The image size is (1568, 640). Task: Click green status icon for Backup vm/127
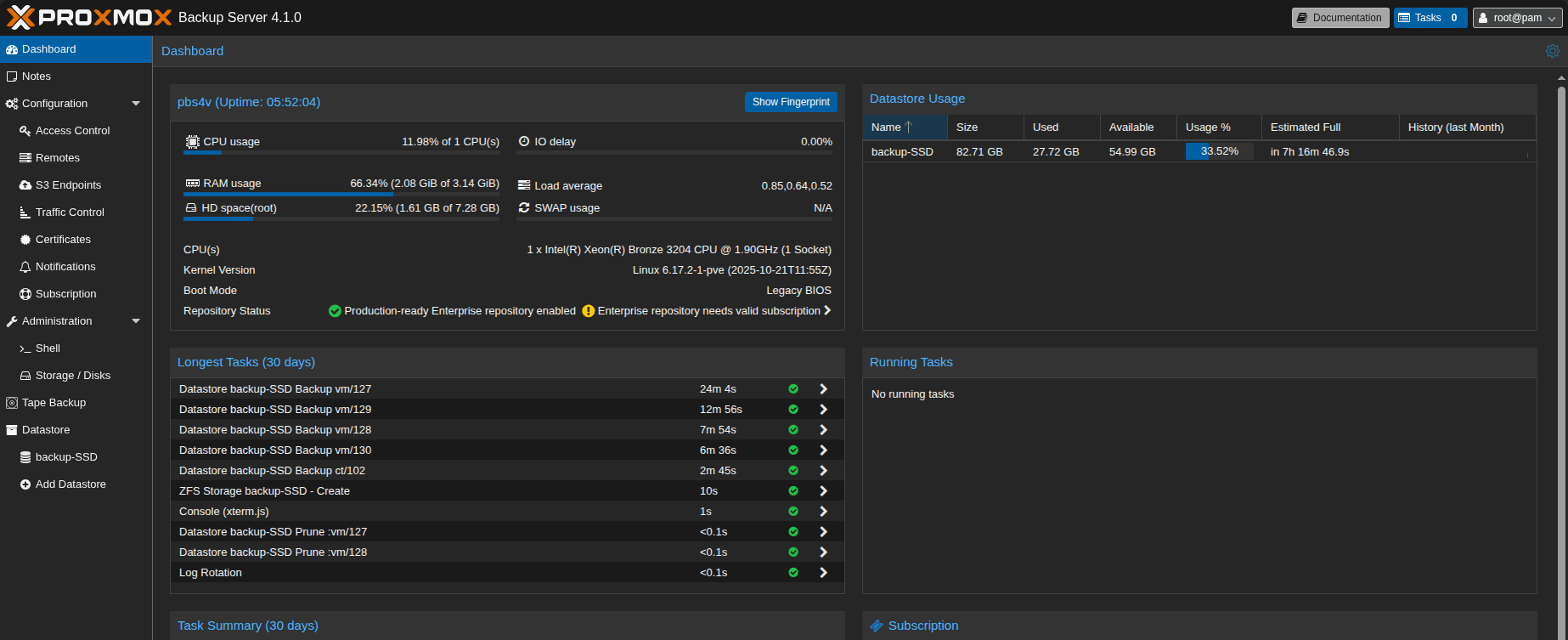[x=793, y=389]
